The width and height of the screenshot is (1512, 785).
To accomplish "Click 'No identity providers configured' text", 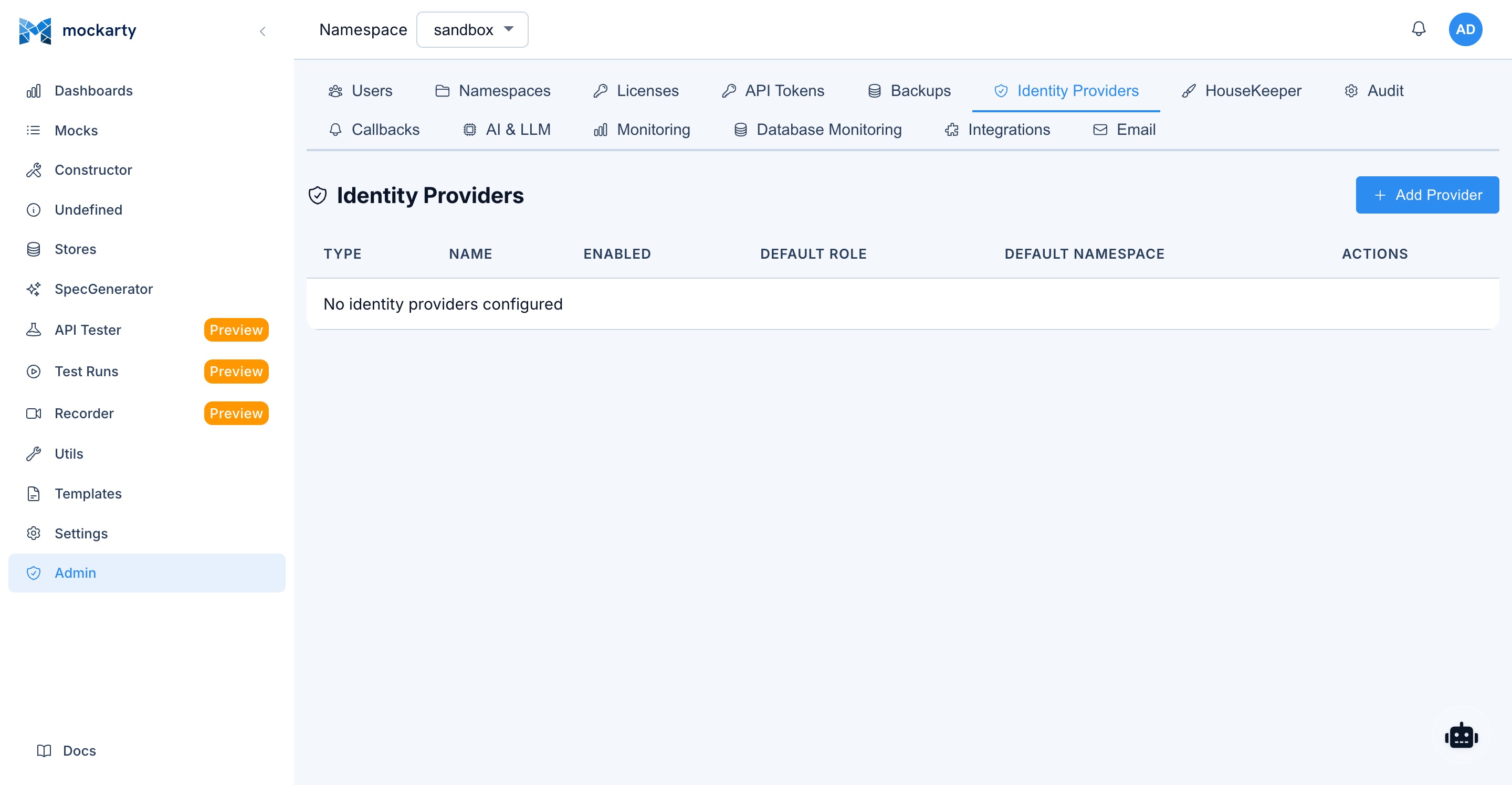I will [443, 304].
